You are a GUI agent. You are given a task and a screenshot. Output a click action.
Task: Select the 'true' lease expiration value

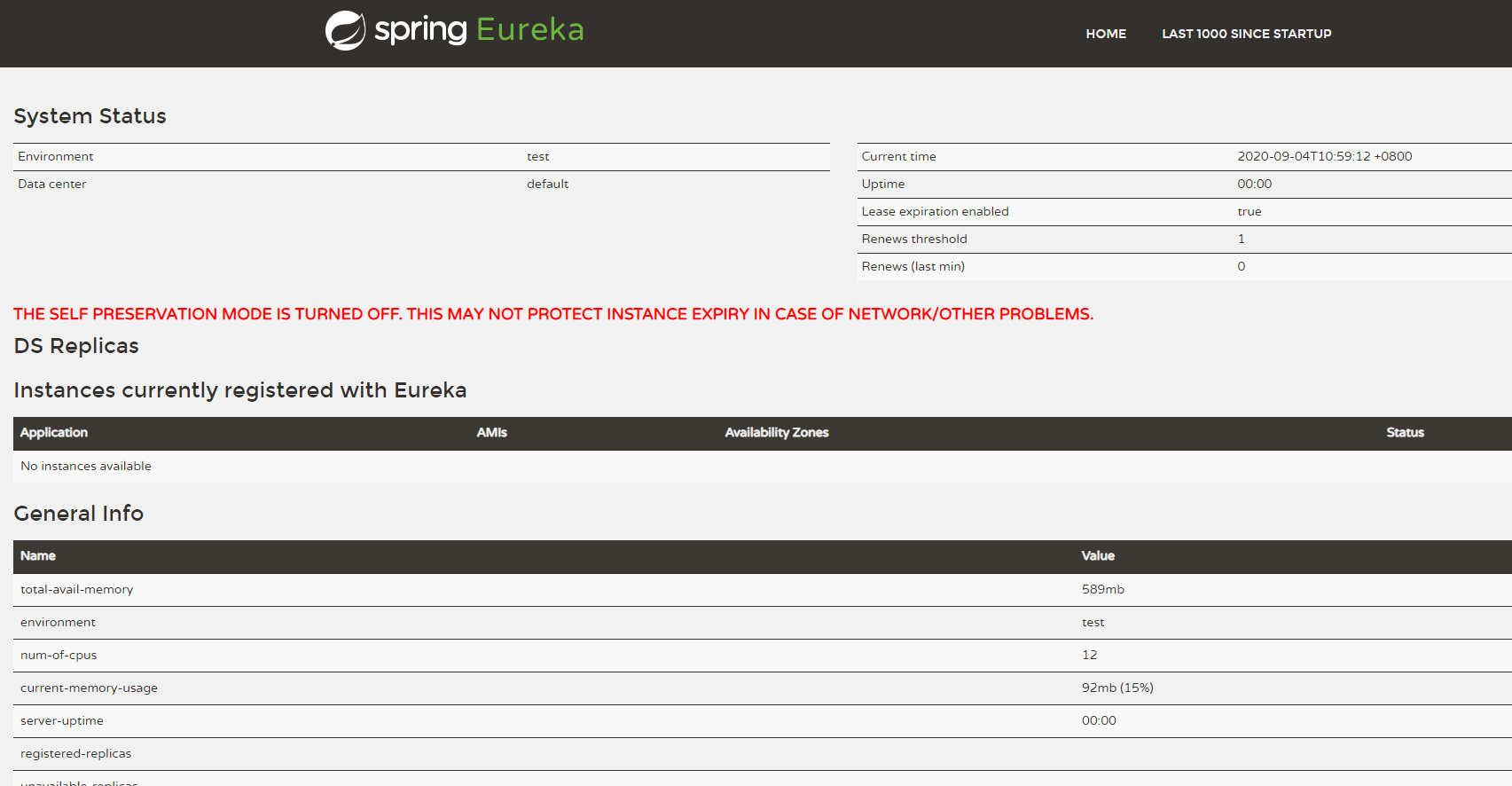[1249, 211]
